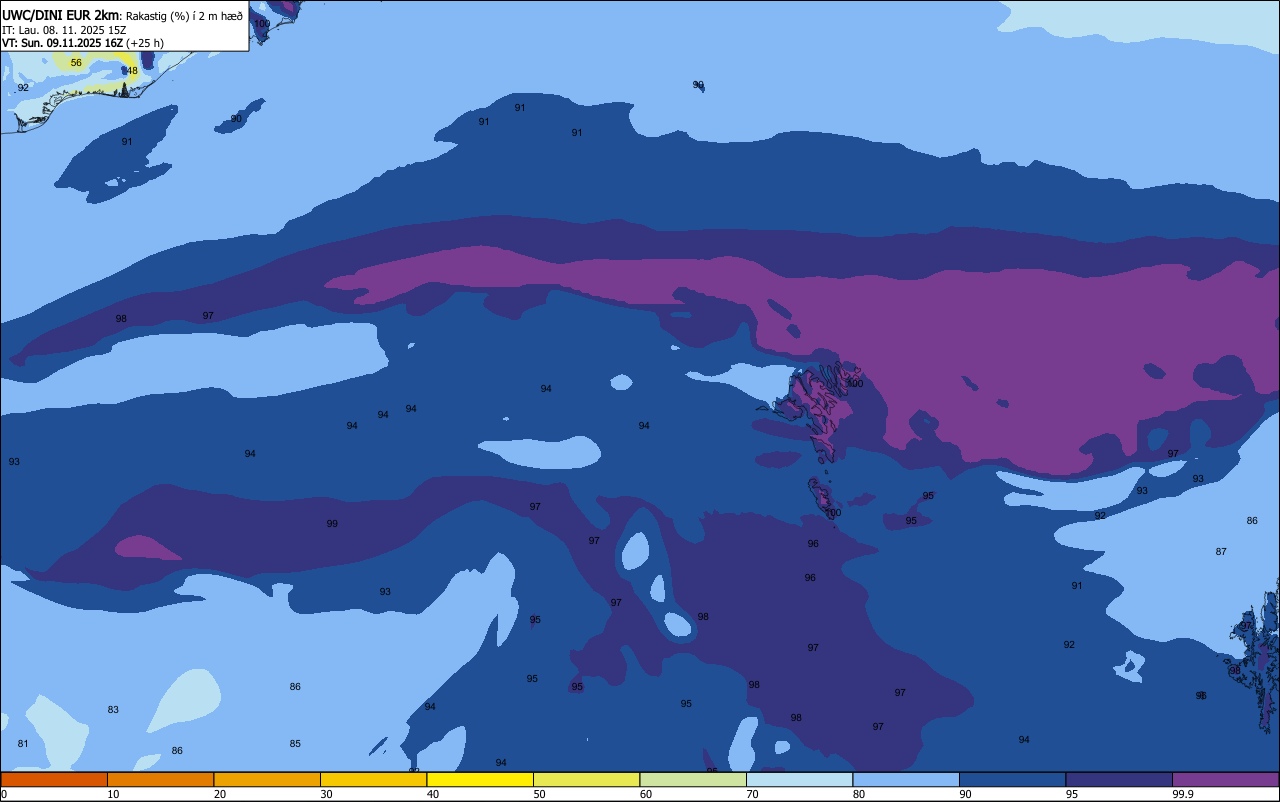
Task: Click the 0–10 dark orange legend swatch
Action: point(54,779)
